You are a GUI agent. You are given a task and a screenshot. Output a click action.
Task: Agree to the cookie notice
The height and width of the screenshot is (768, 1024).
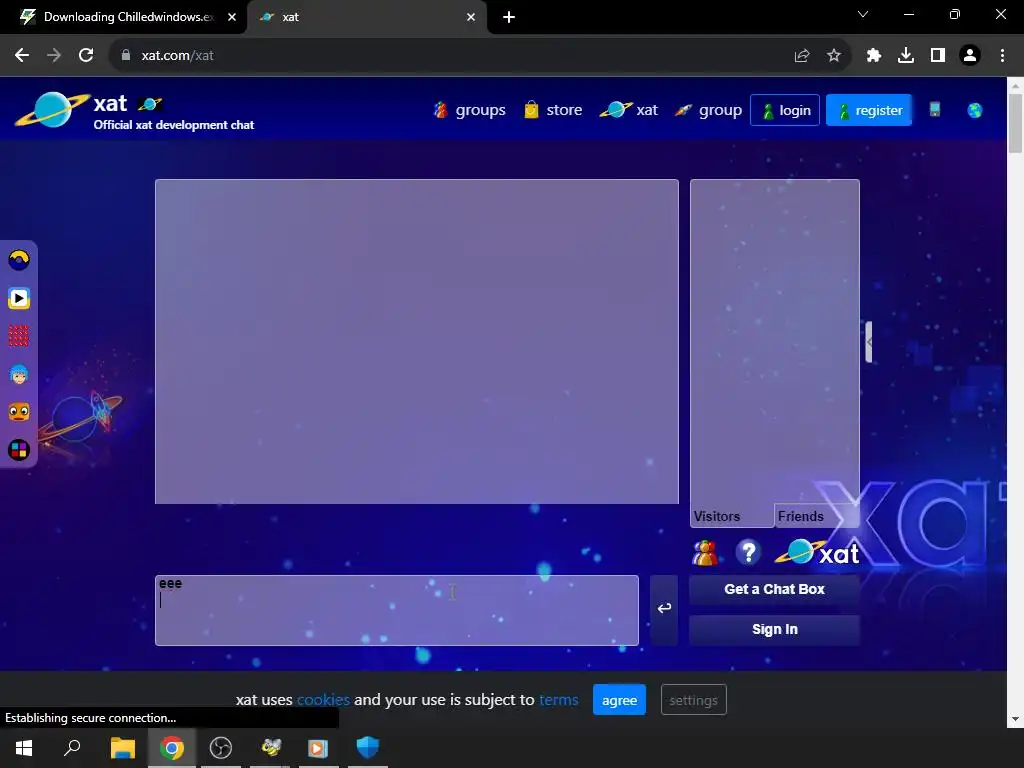619,700
